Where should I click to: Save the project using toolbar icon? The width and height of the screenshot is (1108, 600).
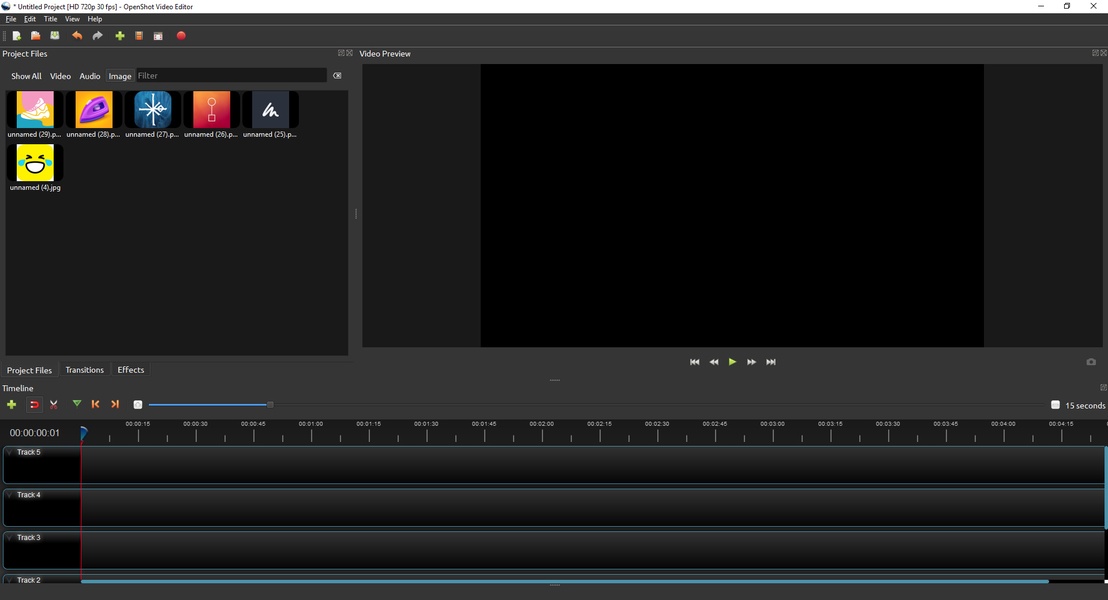pos(55,36)
